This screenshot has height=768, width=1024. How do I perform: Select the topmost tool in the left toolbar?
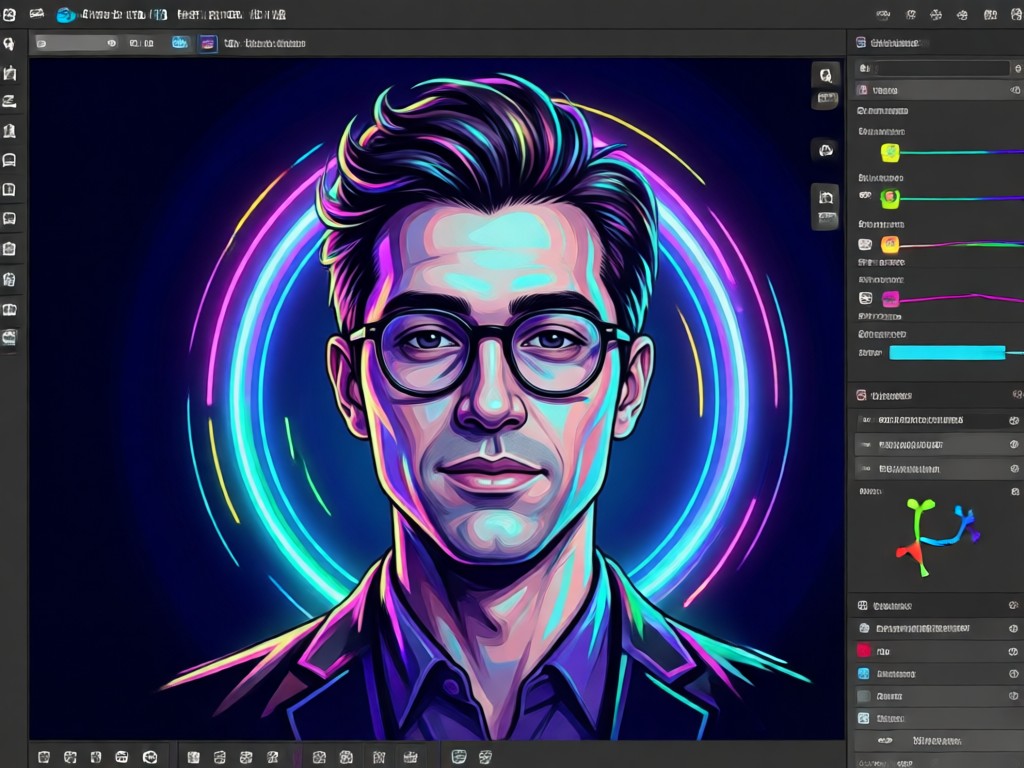(9, 44)
